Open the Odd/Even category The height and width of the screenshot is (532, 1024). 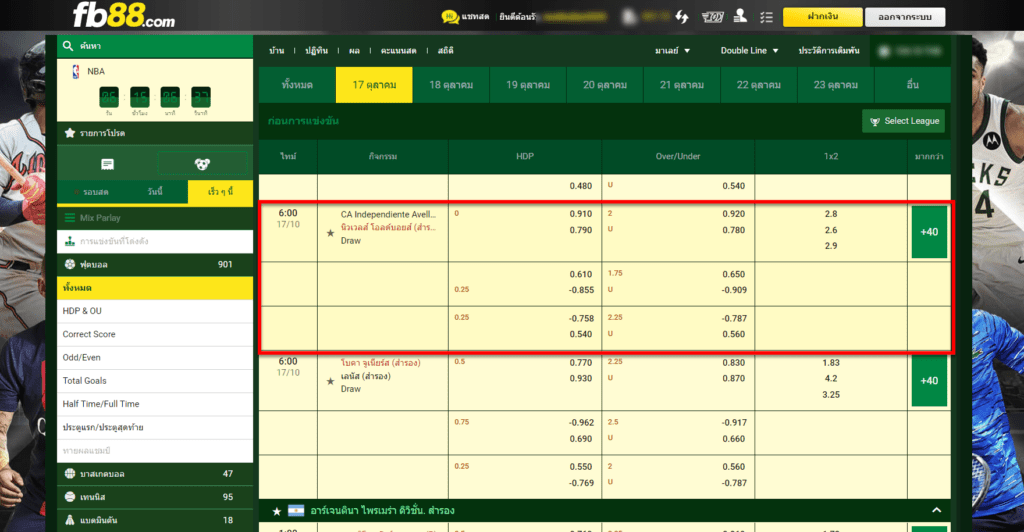pos(155,358)
